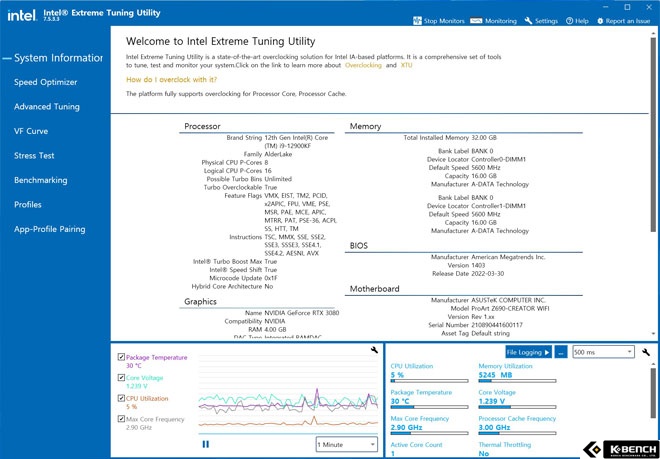660x459 pixels.
Task: Click the system information vertical scrollbar
Action: click(x=653, y=135)
